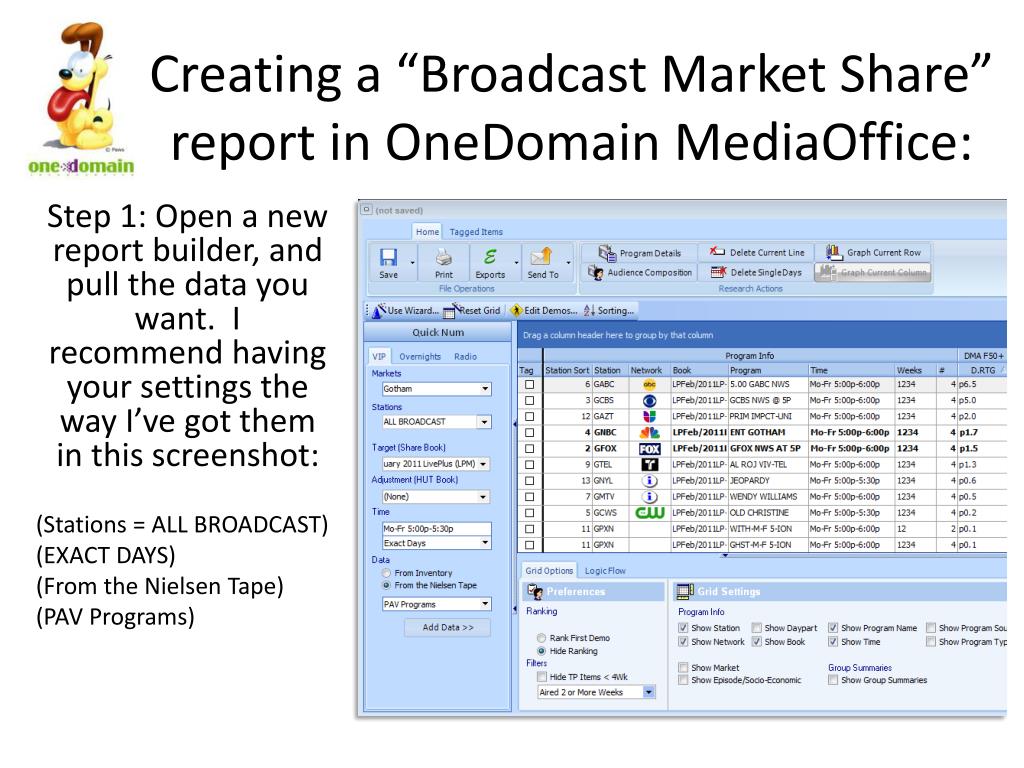Screen dimensions: 1024x768
Task: Click the Add Data >> button
Action: click(x=447, y=627)
